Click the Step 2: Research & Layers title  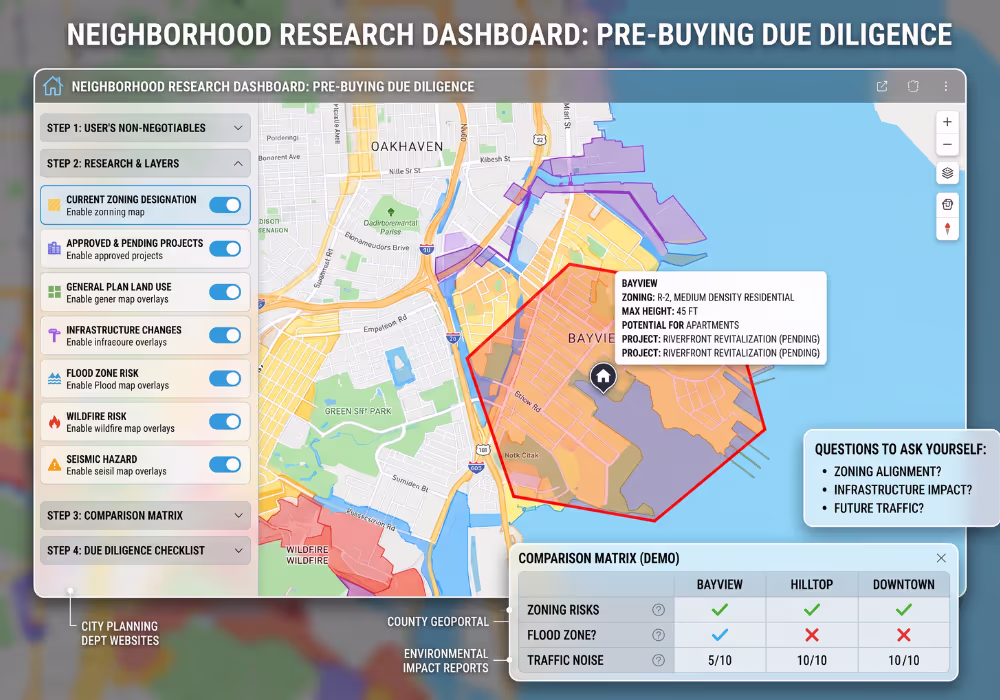point(113,164)
